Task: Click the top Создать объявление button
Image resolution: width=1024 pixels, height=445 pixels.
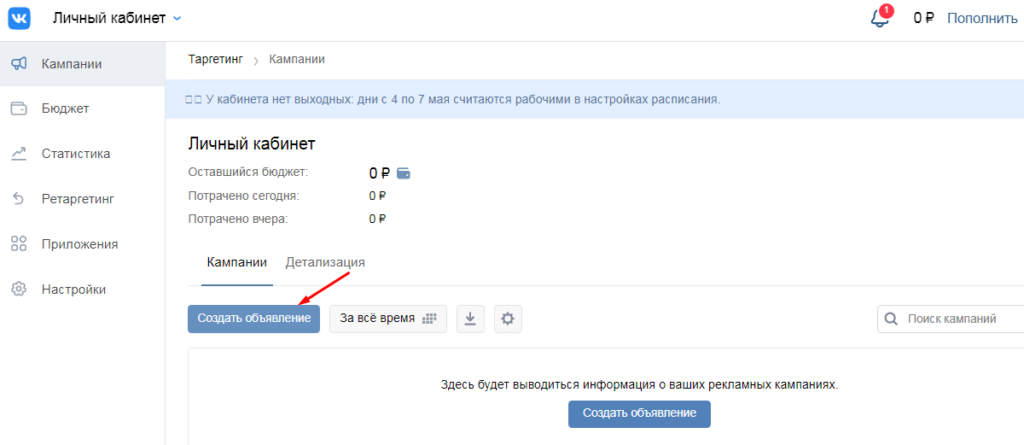Action: 254,319
